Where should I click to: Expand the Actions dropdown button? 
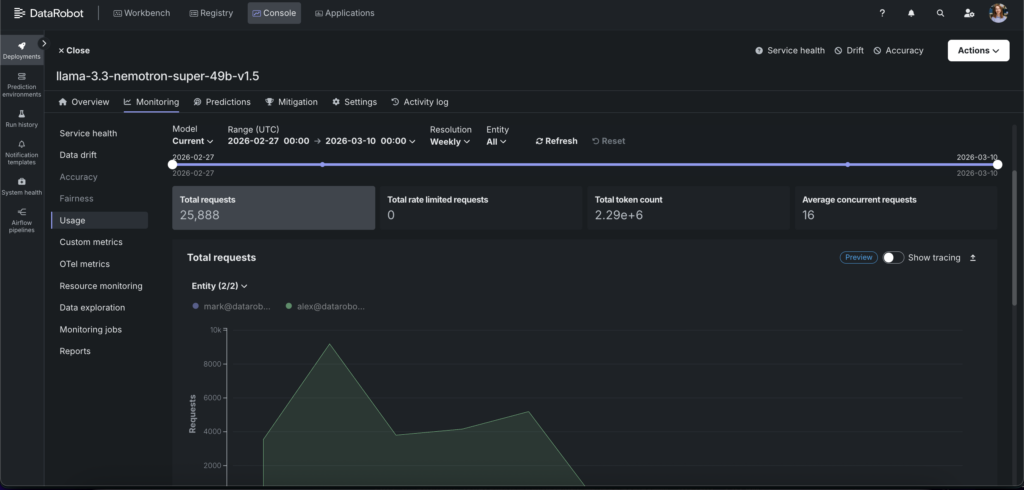tap(977, 51)
